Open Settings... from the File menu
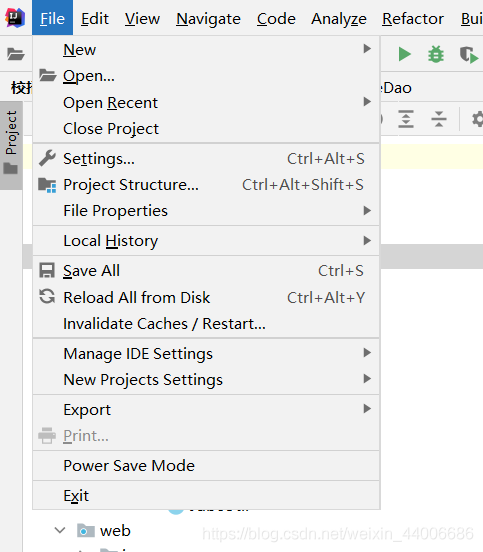 pyautogui.click(x=206, y=158)
